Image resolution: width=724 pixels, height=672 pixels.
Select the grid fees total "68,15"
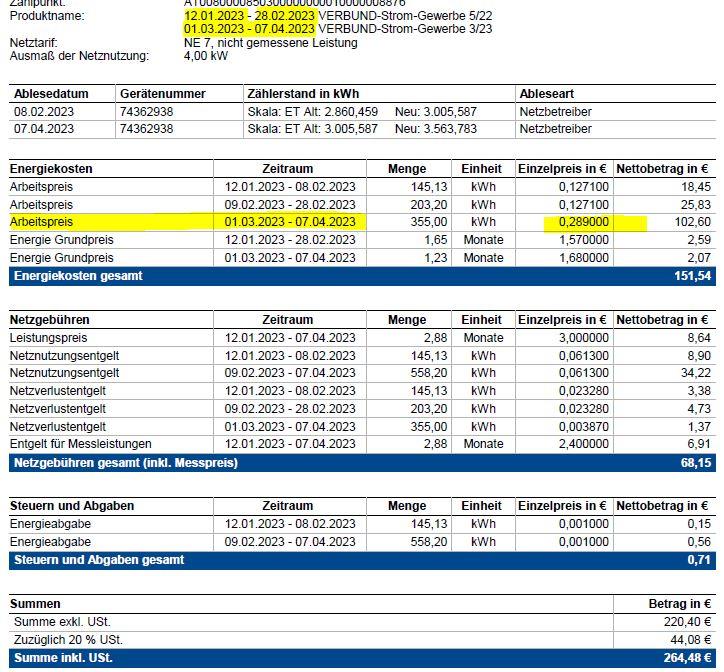click(x=696, y=463)
